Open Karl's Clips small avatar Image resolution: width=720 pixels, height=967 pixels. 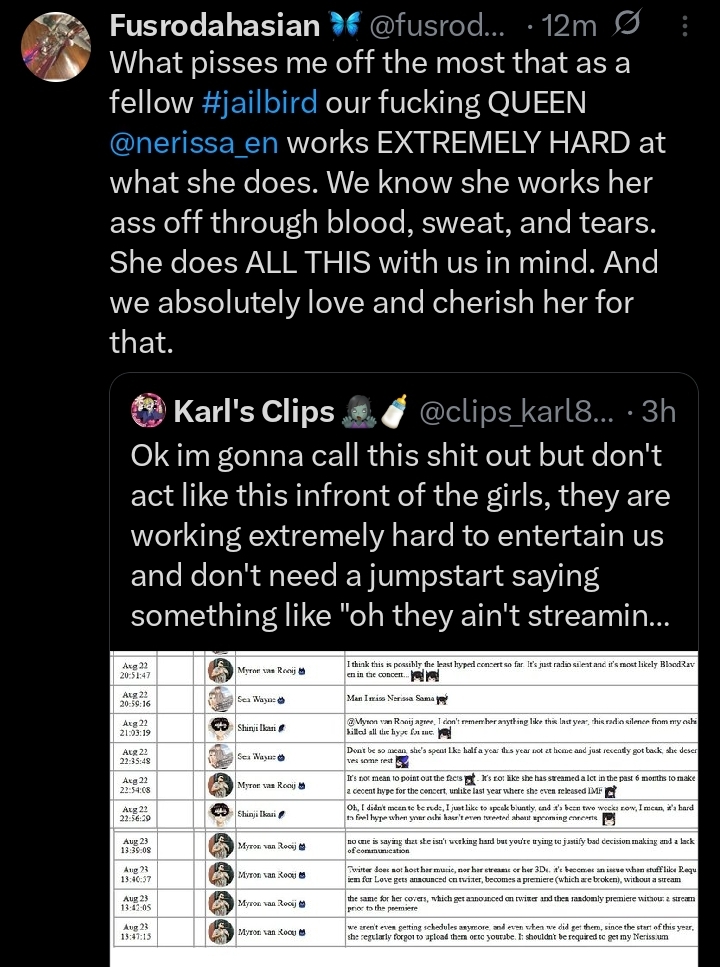149,411
